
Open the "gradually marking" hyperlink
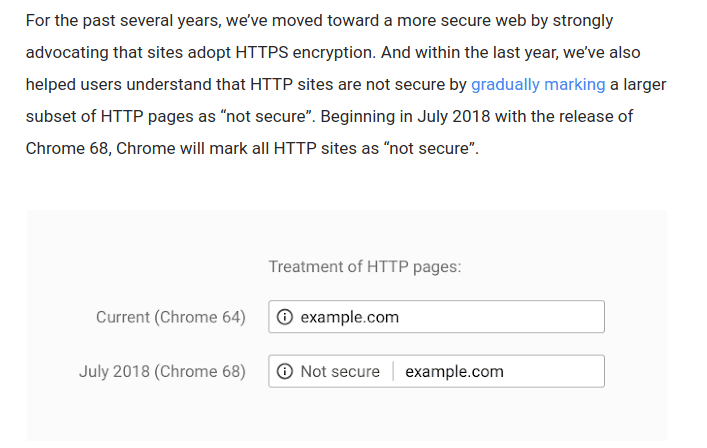click(x=537, y=84)
